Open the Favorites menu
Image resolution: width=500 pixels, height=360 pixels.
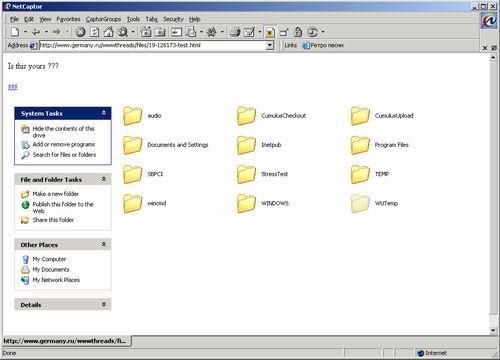point(68,19)
